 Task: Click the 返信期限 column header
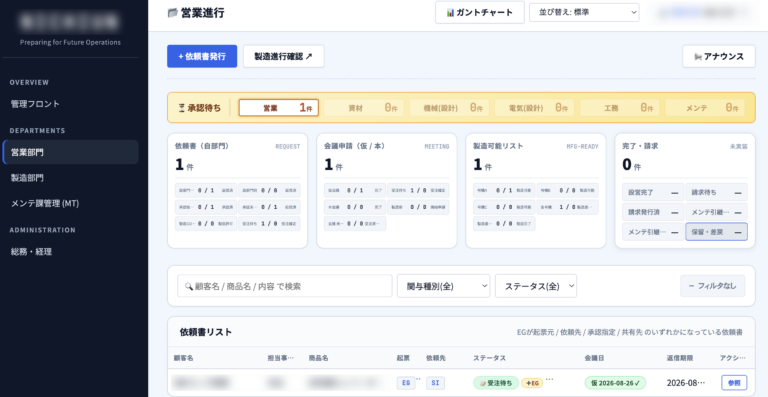680,358
